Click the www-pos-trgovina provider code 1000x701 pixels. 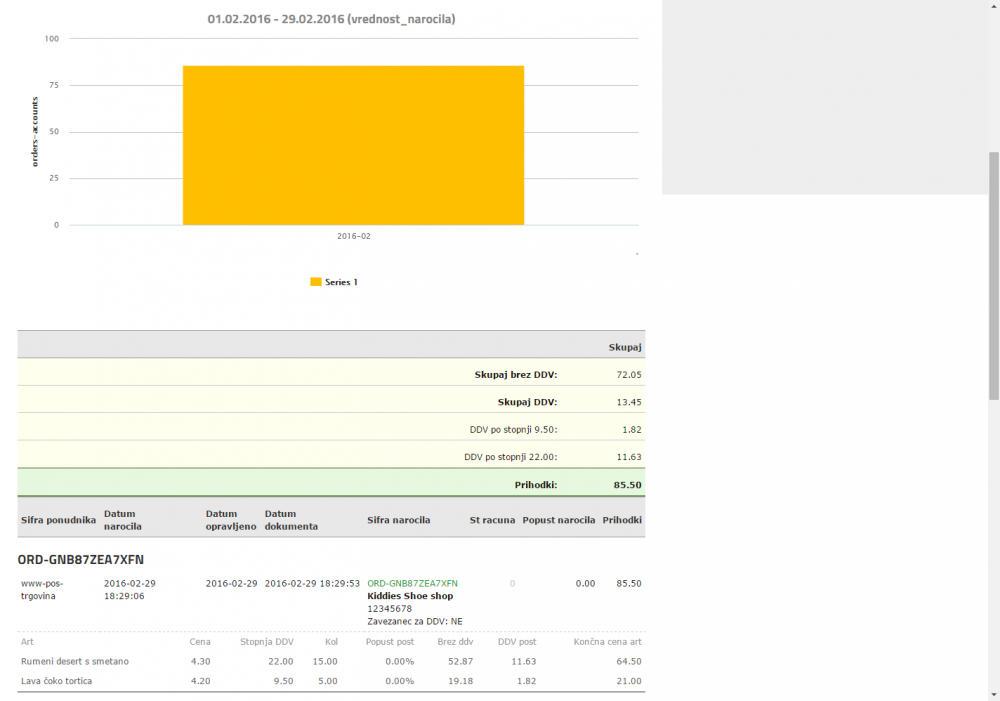[42, 589]
